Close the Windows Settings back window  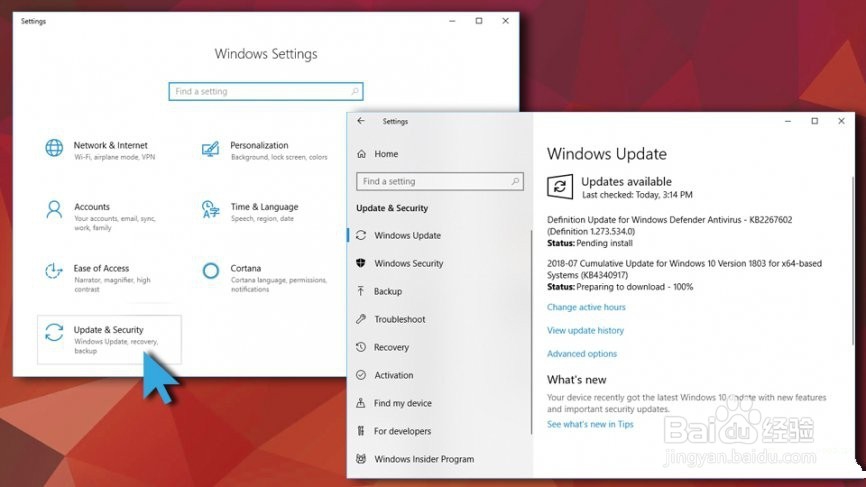(505, 21)
